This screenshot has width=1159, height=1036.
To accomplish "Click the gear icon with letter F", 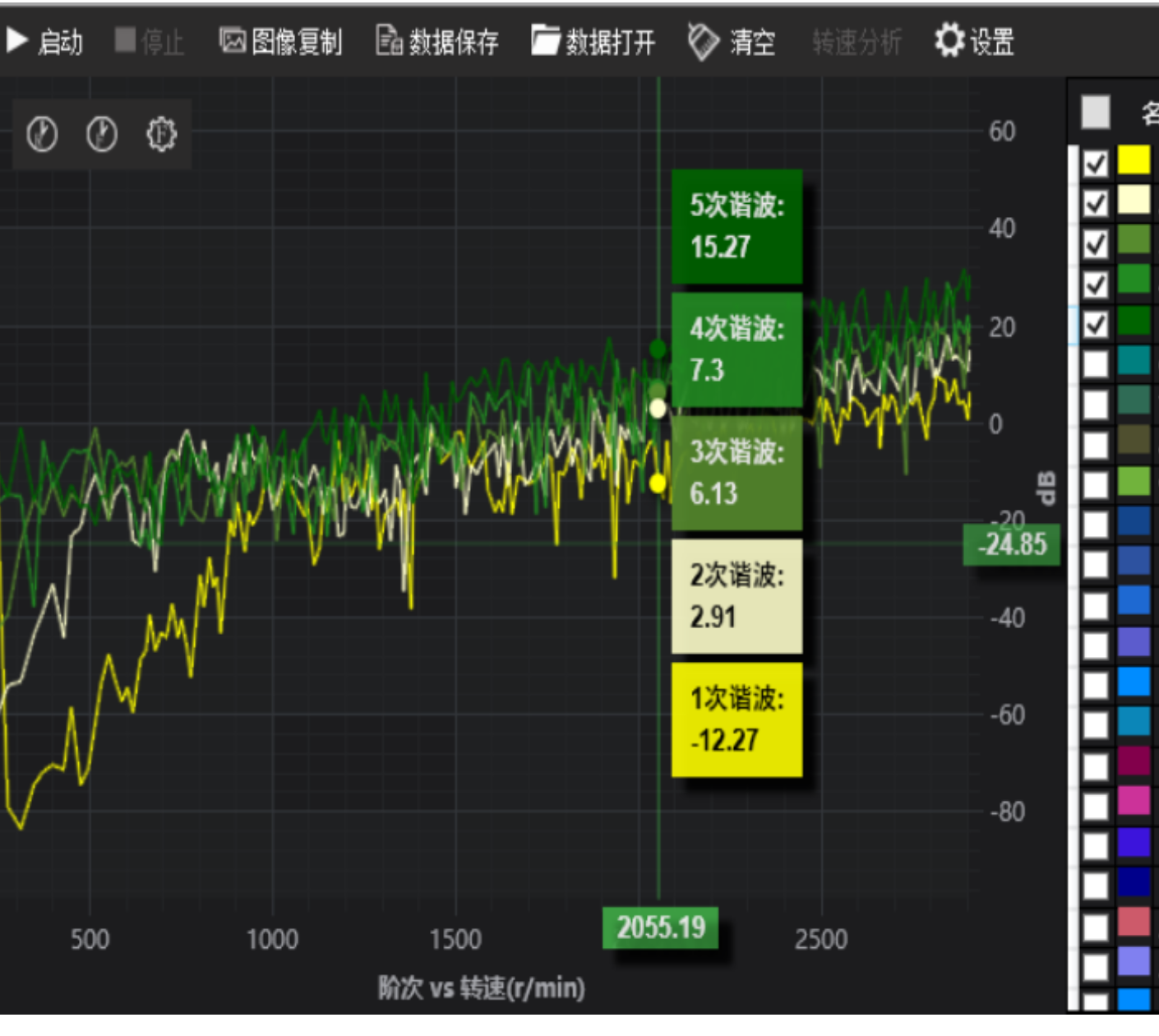I will tap(162, 134).
